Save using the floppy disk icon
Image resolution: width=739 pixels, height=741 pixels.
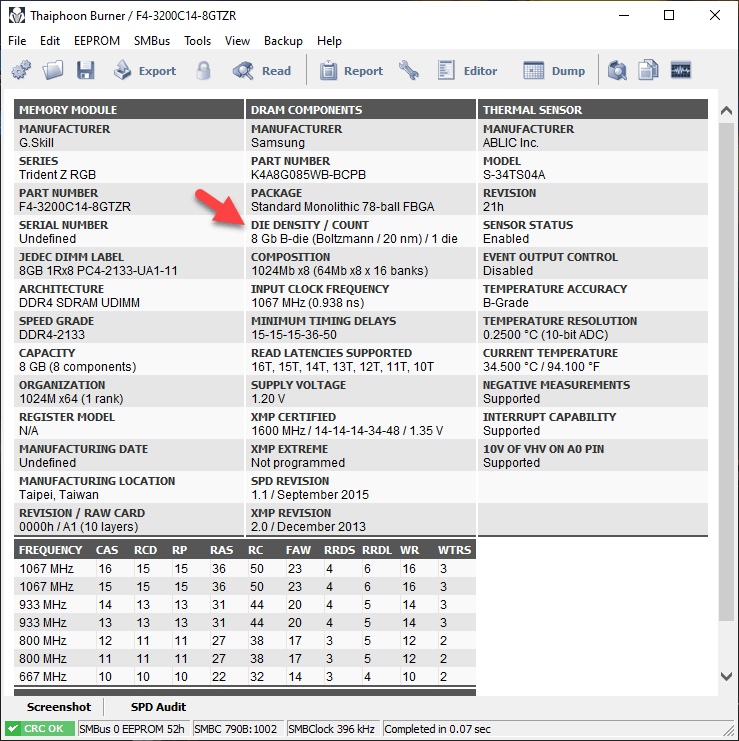(86, 70)
